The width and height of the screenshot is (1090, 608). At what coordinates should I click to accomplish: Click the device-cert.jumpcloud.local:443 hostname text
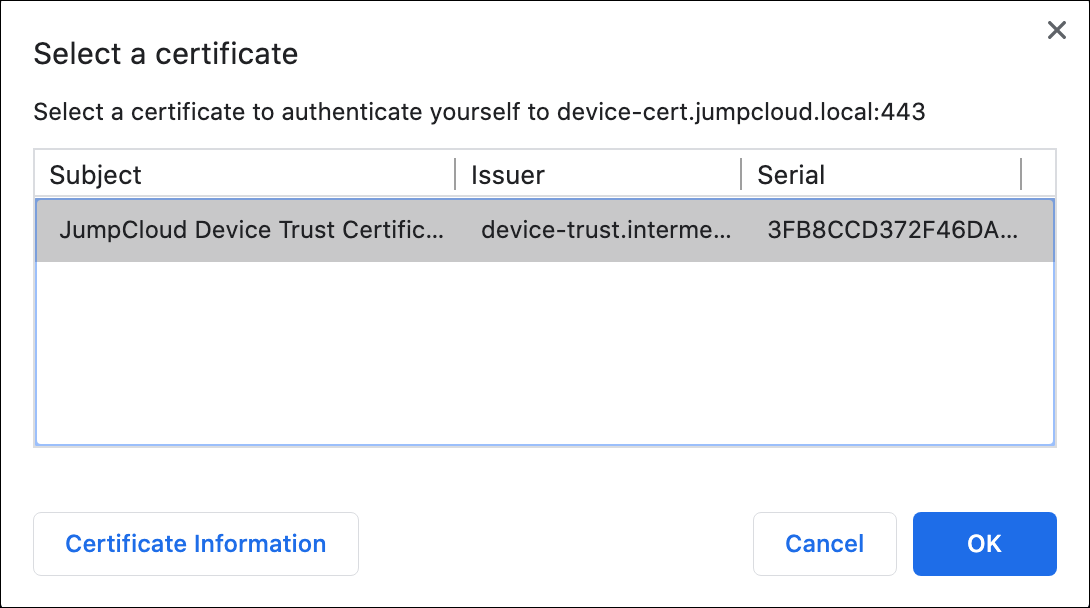tap(740, 112)
